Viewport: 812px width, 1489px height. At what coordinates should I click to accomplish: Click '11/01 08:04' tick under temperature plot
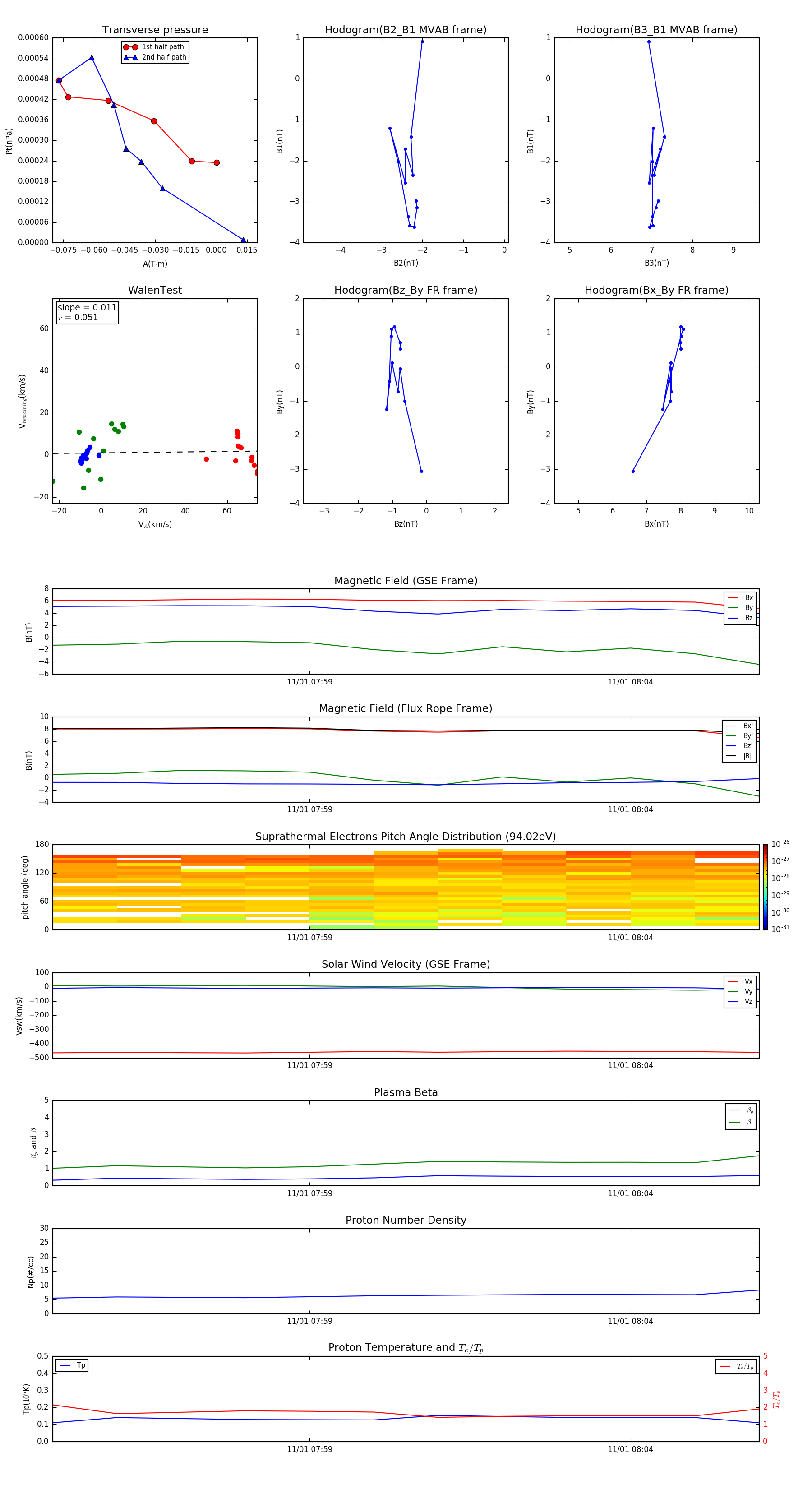(630, 1449)
